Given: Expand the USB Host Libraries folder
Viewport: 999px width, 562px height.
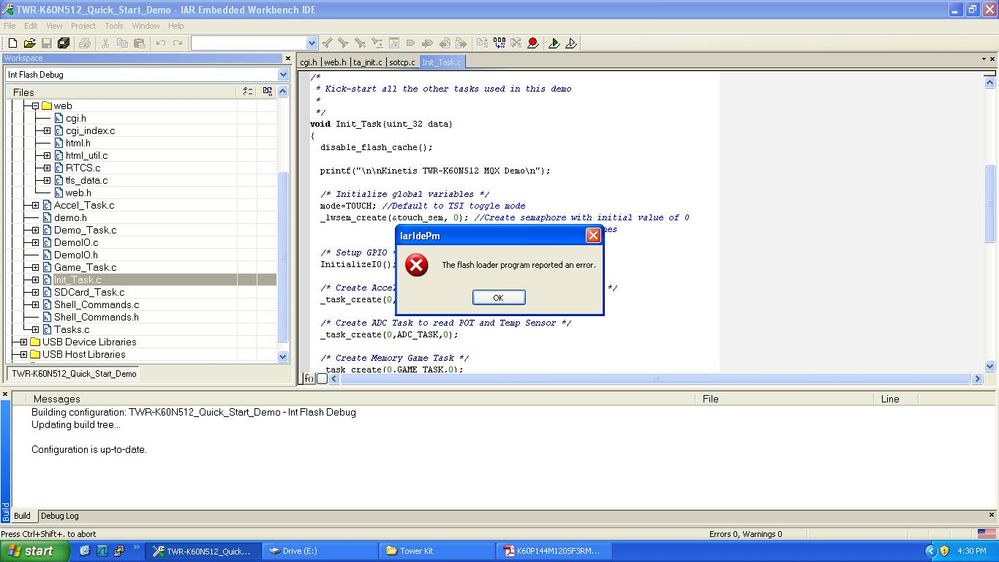Looking at the screenshot, I should (x=24, y=354).
